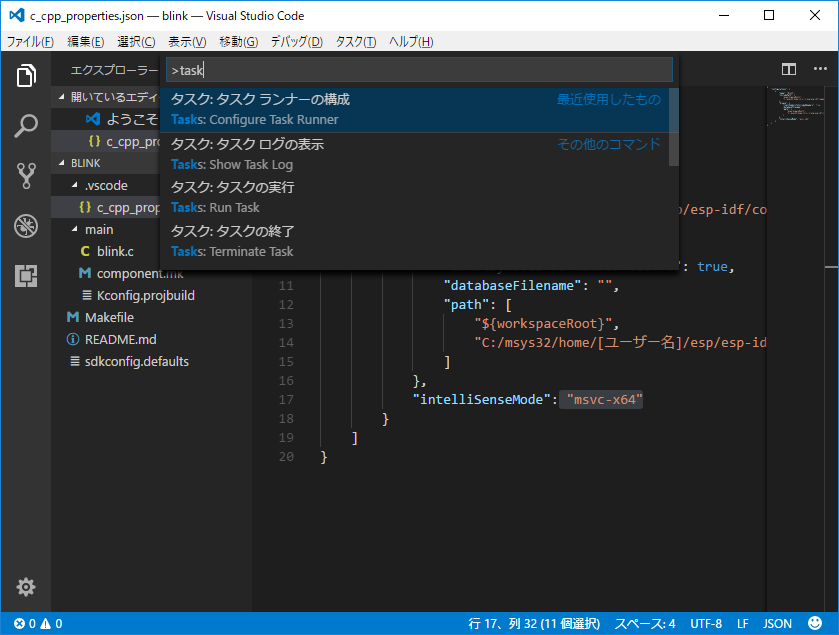This screenshot has width=839, height=635.
Task: Open component.mk in main folder
Action: [151, 273]
